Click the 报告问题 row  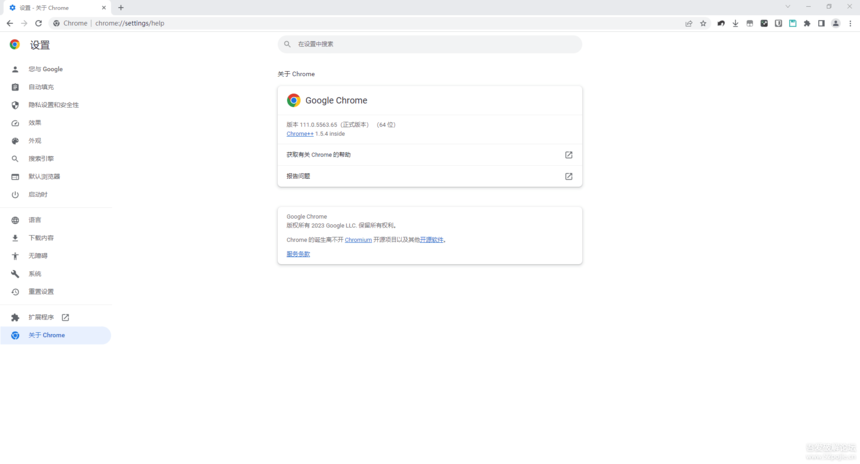(x=429, y=177)
